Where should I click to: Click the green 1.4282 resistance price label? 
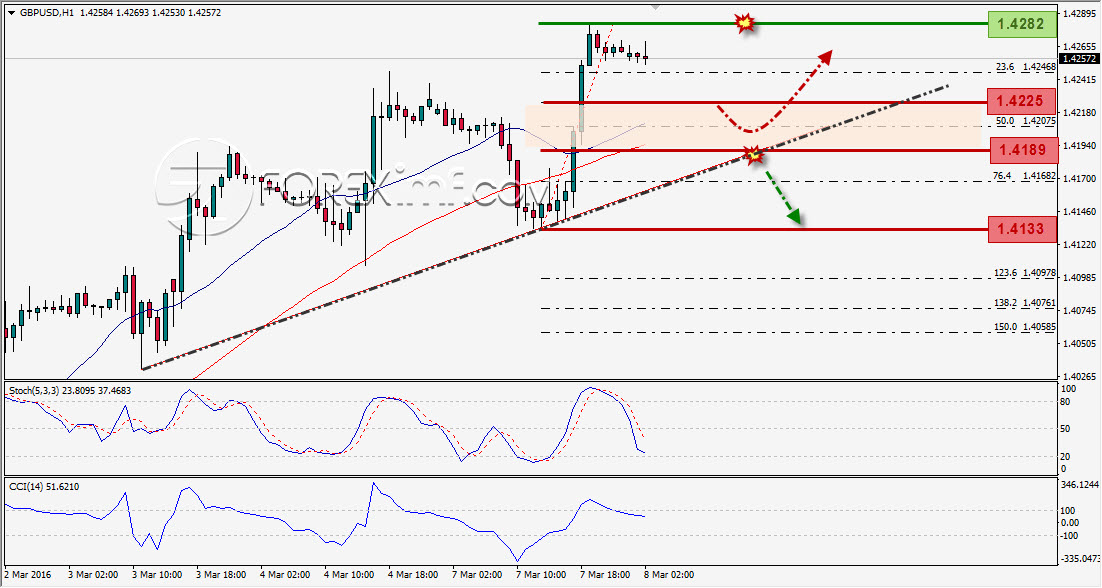(1022, 24)
